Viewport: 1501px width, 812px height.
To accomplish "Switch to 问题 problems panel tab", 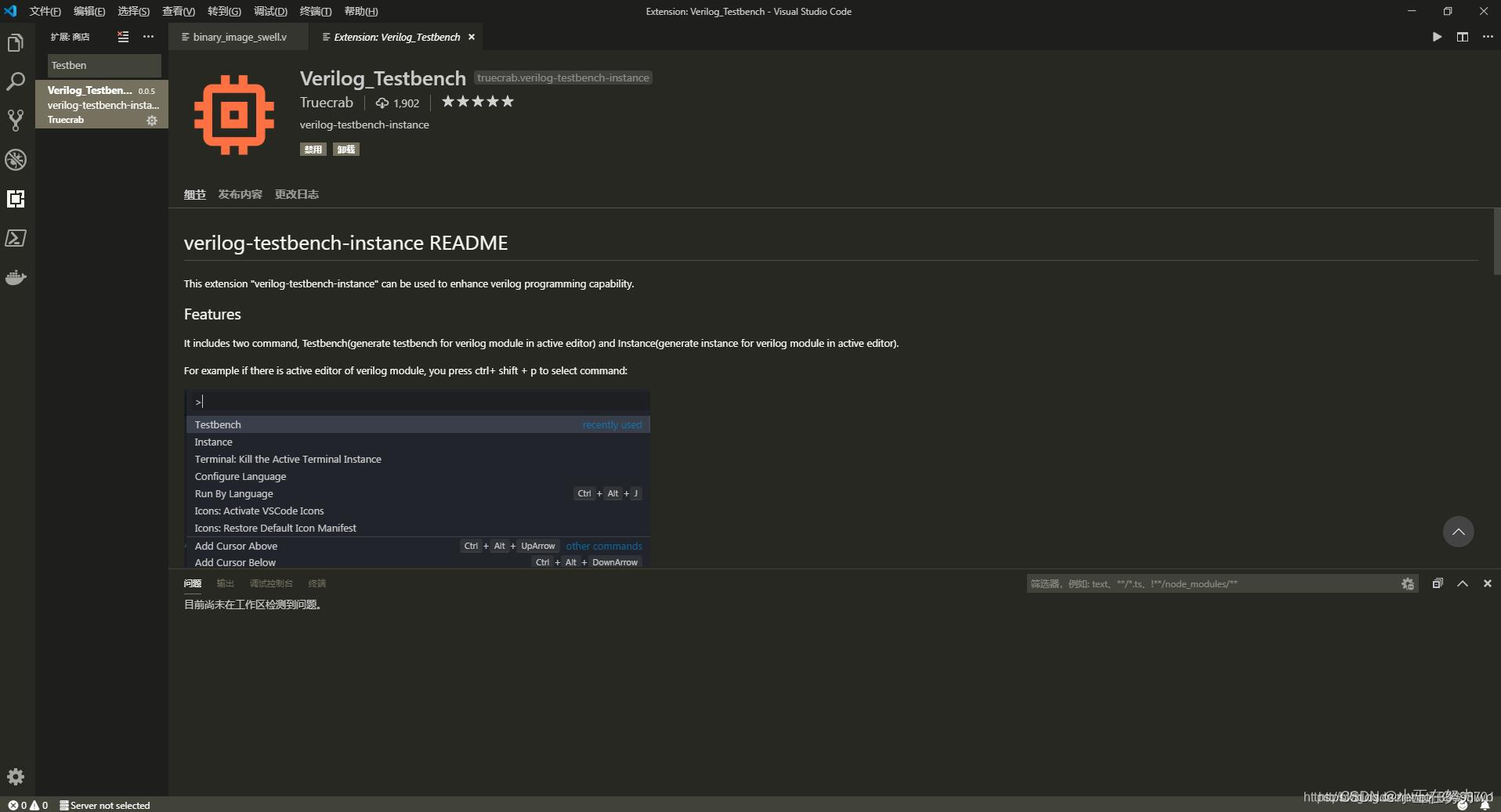I will pos(193,583).
